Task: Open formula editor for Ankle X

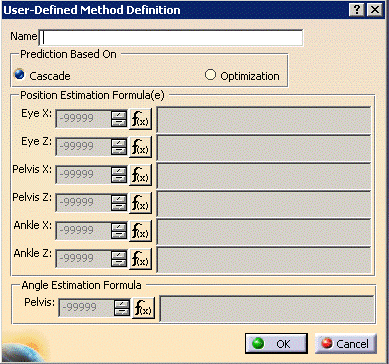Action: point(140,231)
